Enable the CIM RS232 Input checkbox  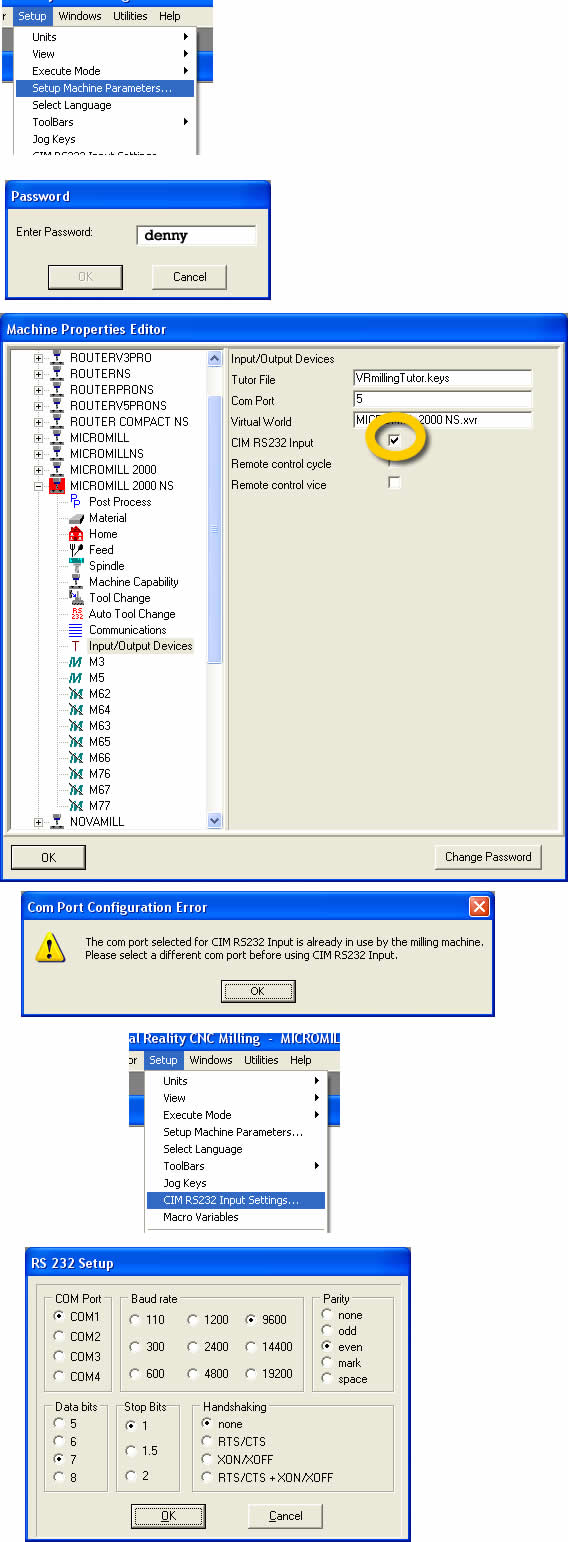(x=395, y=441)
